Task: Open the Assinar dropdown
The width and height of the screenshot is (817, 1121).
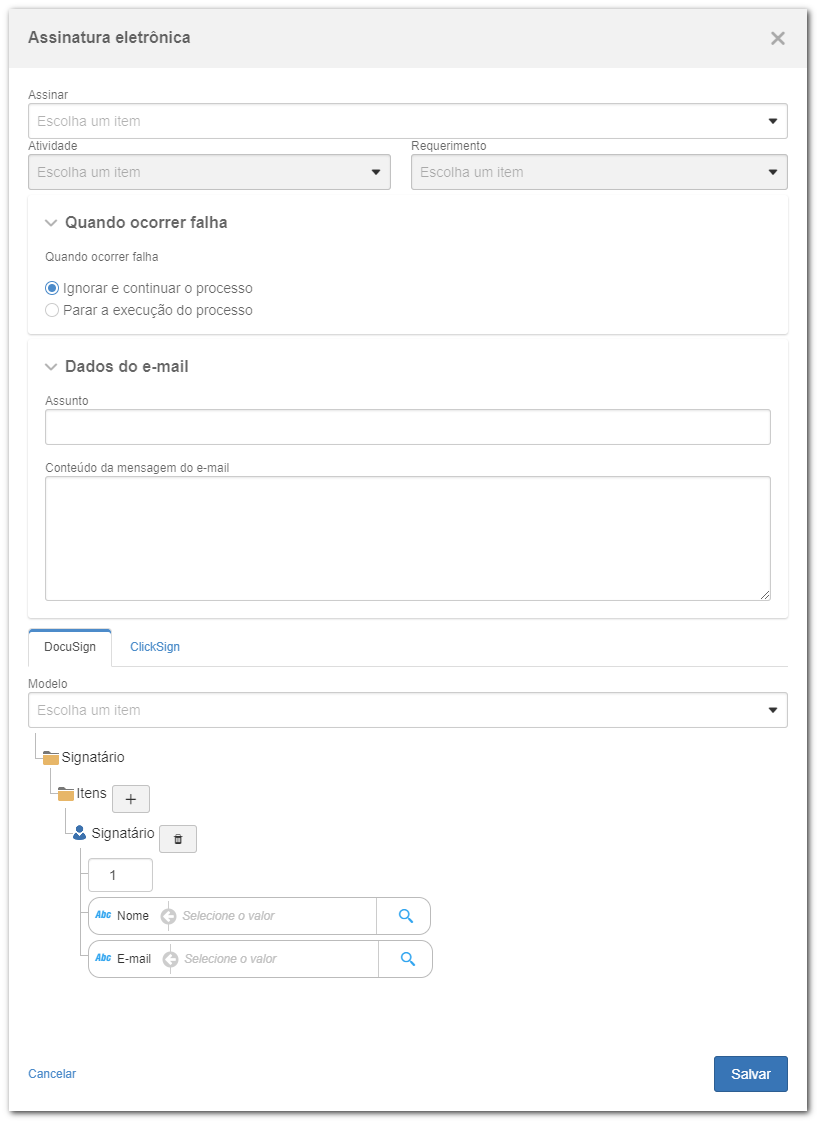Action: (407, 121)
